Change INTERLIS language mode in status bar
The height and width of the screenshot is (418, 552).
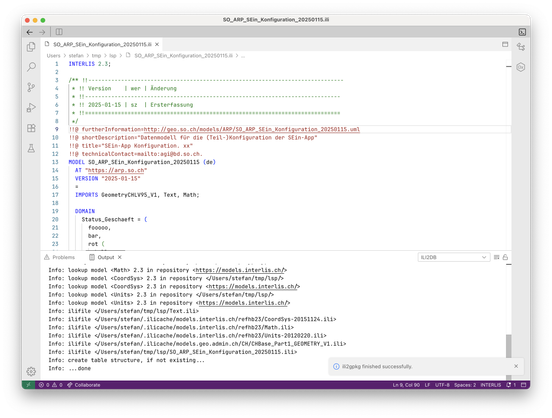490,385
